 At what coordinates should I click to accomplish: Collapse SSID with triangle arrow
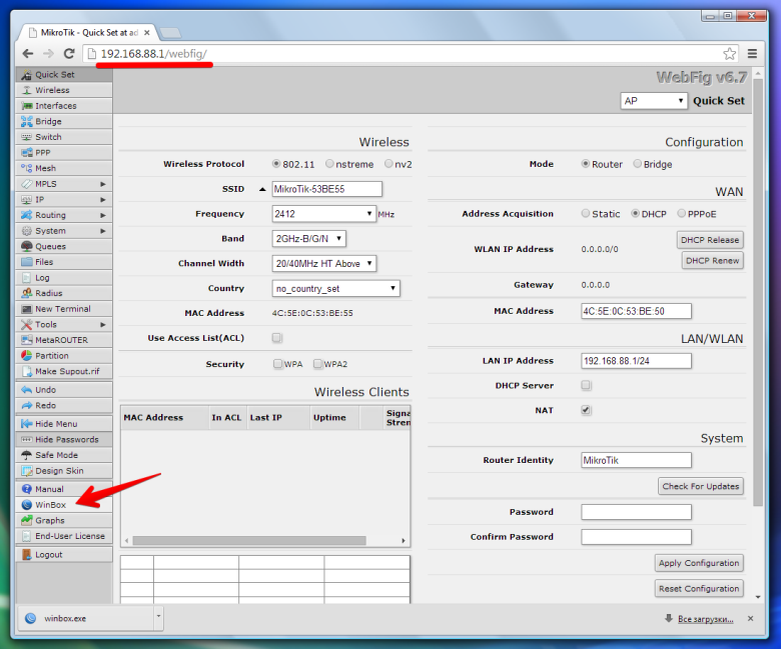262,189
